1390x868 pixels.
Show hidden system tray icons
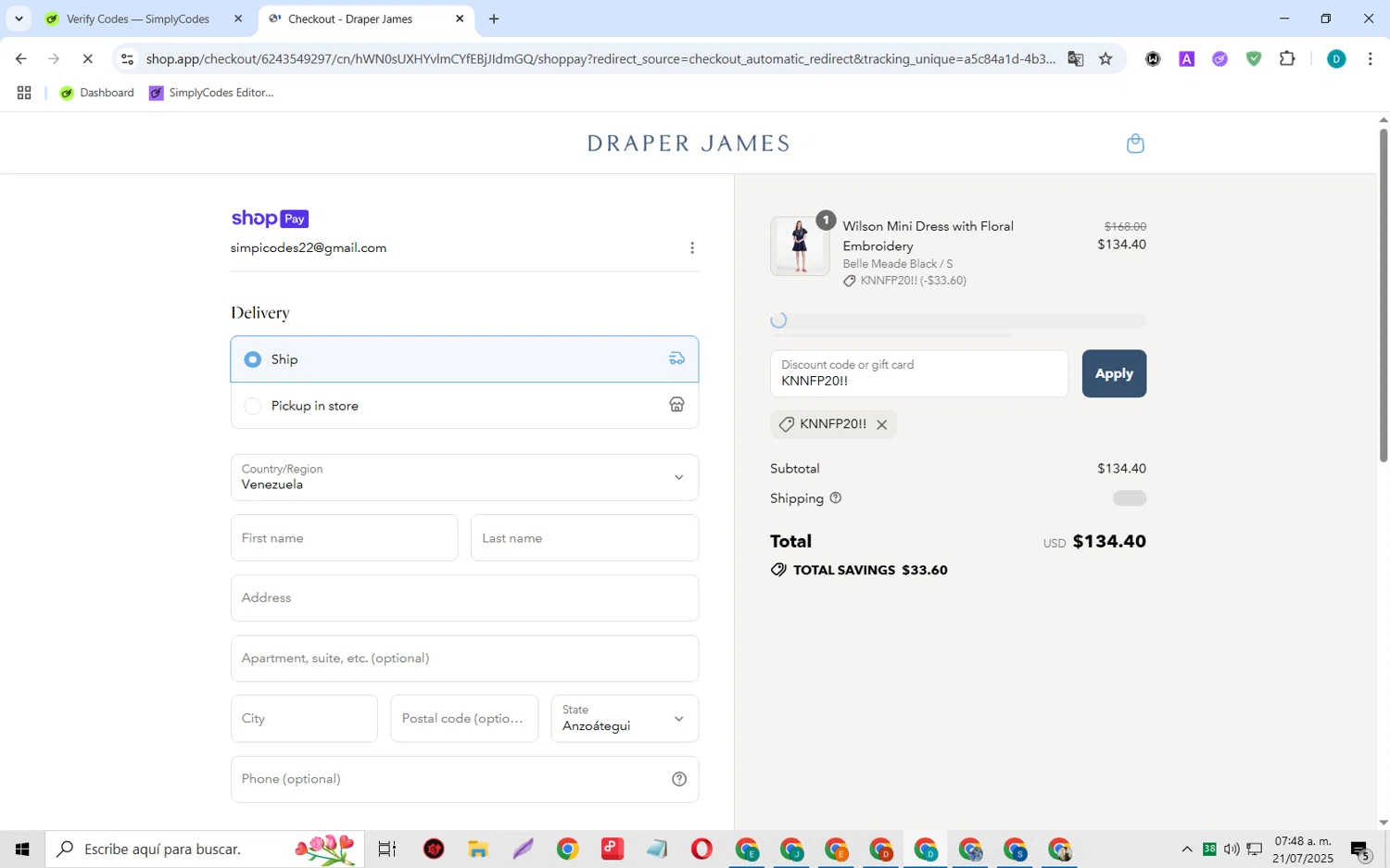click(x=1187, y=849)
